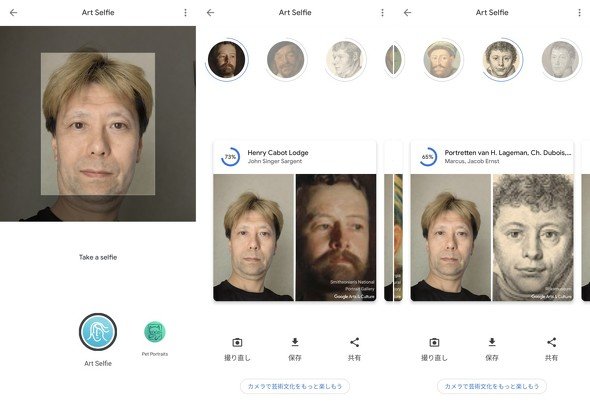Retake selfie under the Portretten van H. Lageman match
Image resolution: width=590 pixels, height=401 pixels.
coord(434,349)
